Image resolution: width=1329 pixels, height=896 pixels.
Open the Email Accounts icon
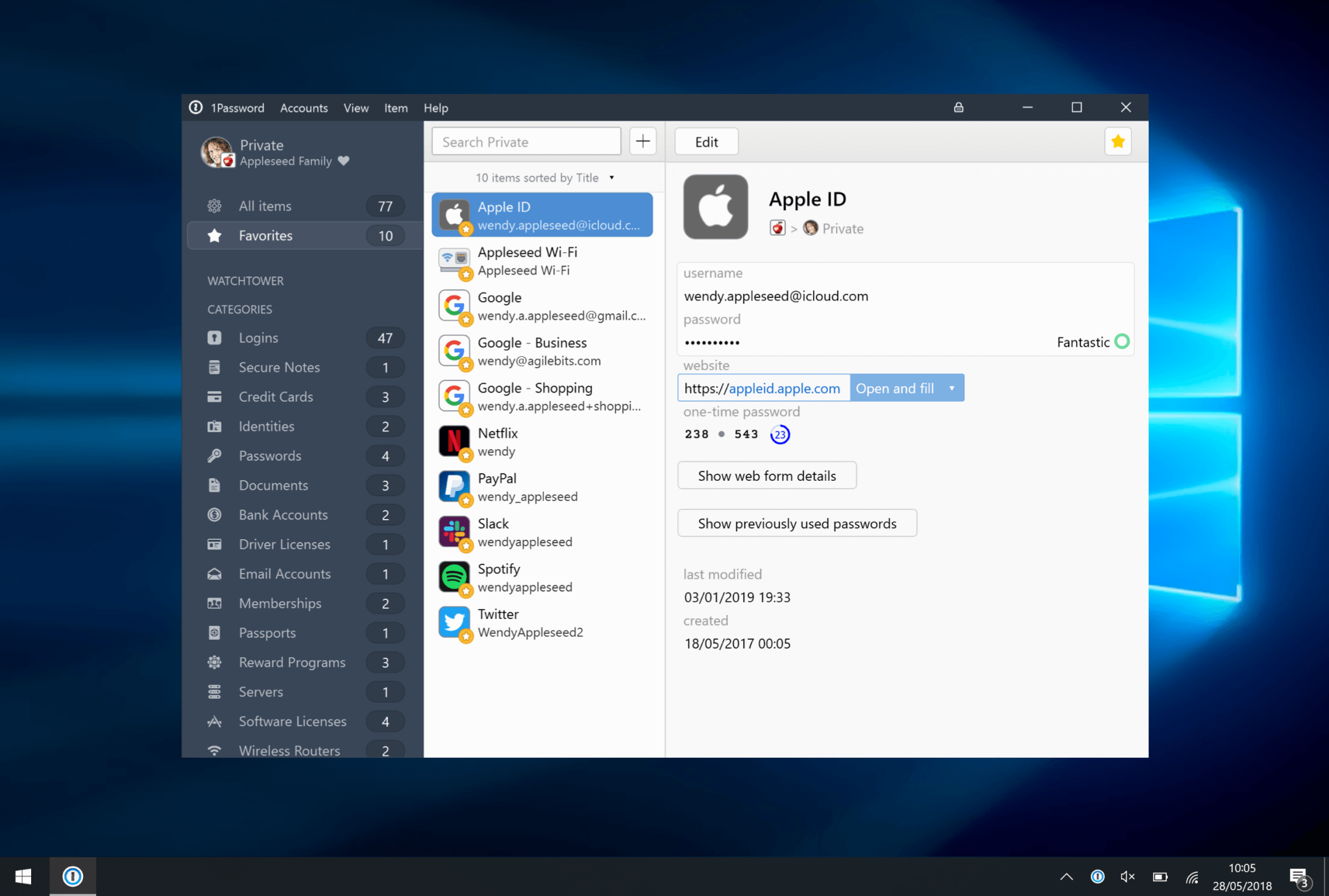pyautogui.click(x=214, y=574)
